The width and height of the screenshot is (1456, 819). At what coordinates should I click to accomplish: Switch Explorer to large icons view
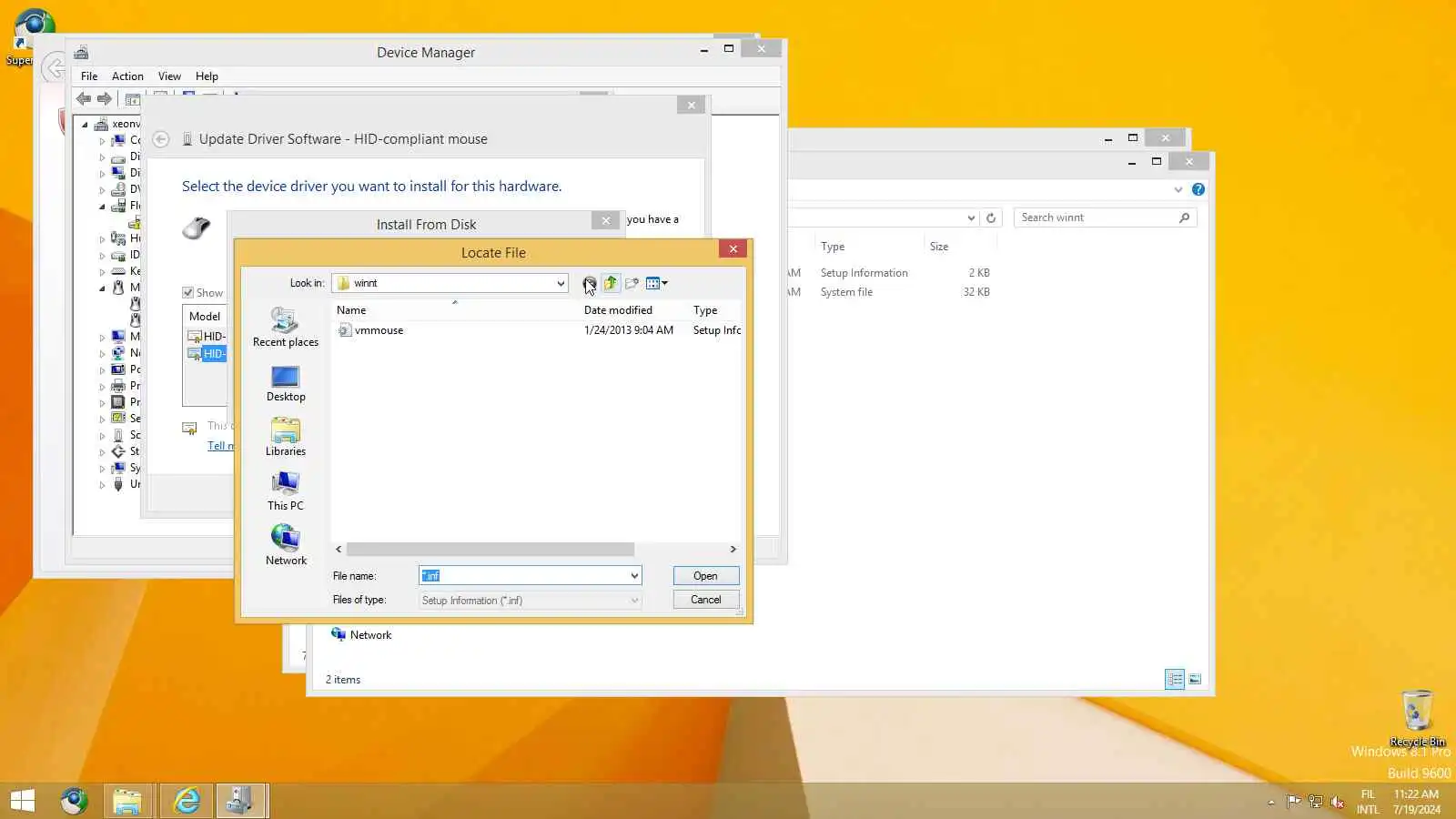pyautogui.click(x=1195, y=679)
